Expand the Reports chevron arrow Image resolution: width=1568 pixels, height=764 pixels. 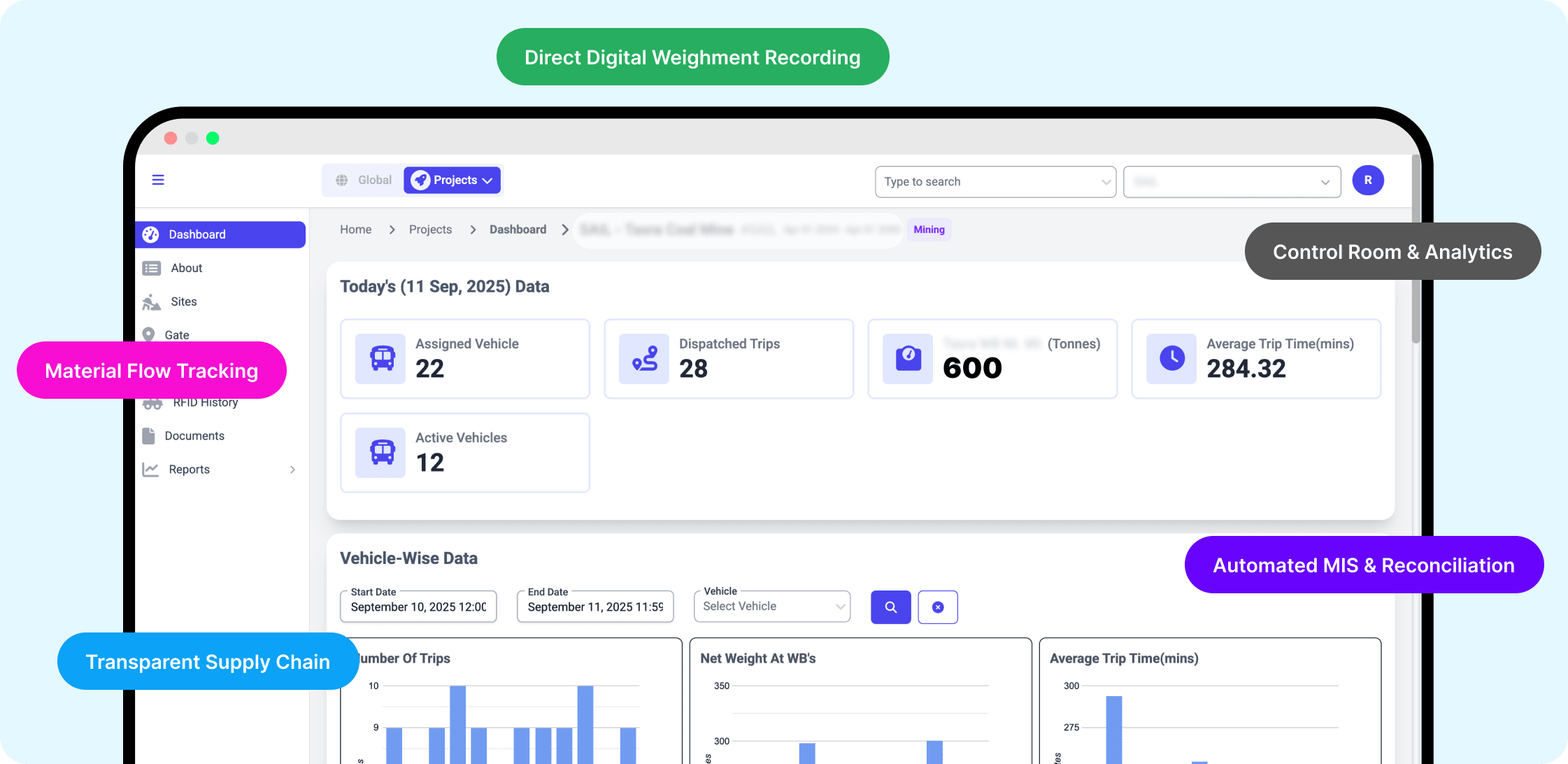292,469
